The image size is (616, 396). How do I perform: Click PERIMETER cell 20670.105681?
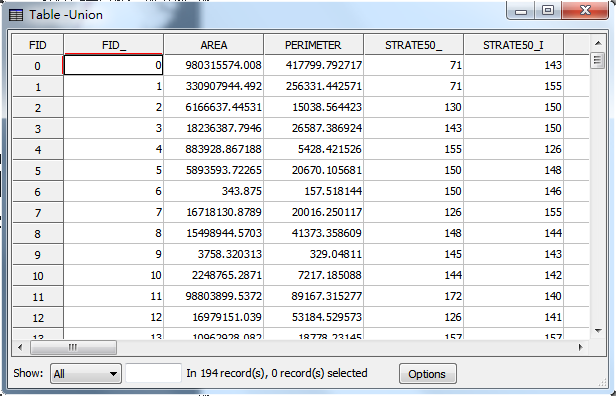(x=313, y=170)
